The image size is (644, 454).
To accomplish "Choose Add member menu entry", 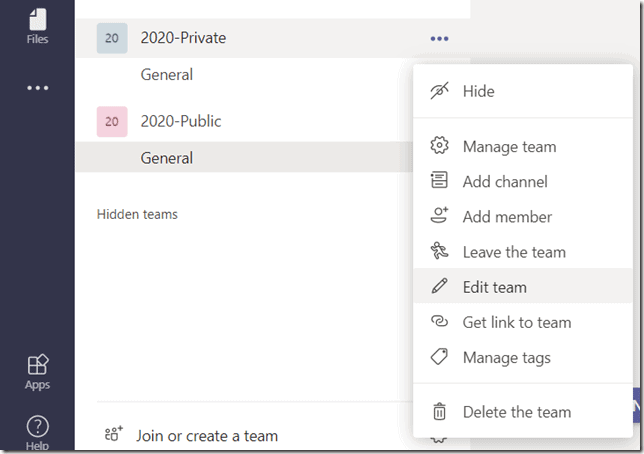I will point(523,217).
